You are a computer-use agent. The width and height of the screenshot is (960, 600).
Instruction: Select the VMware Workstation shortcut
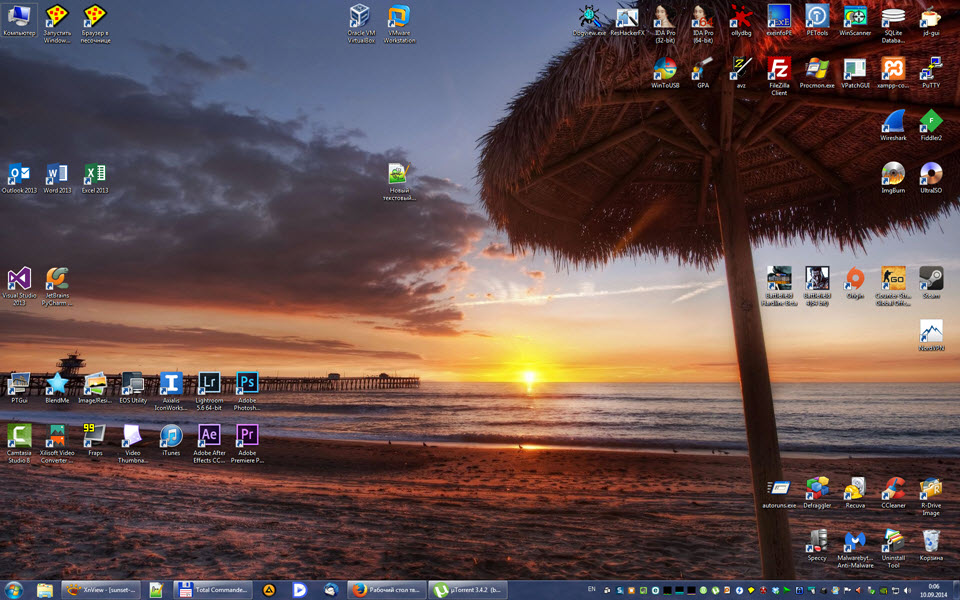399,24
